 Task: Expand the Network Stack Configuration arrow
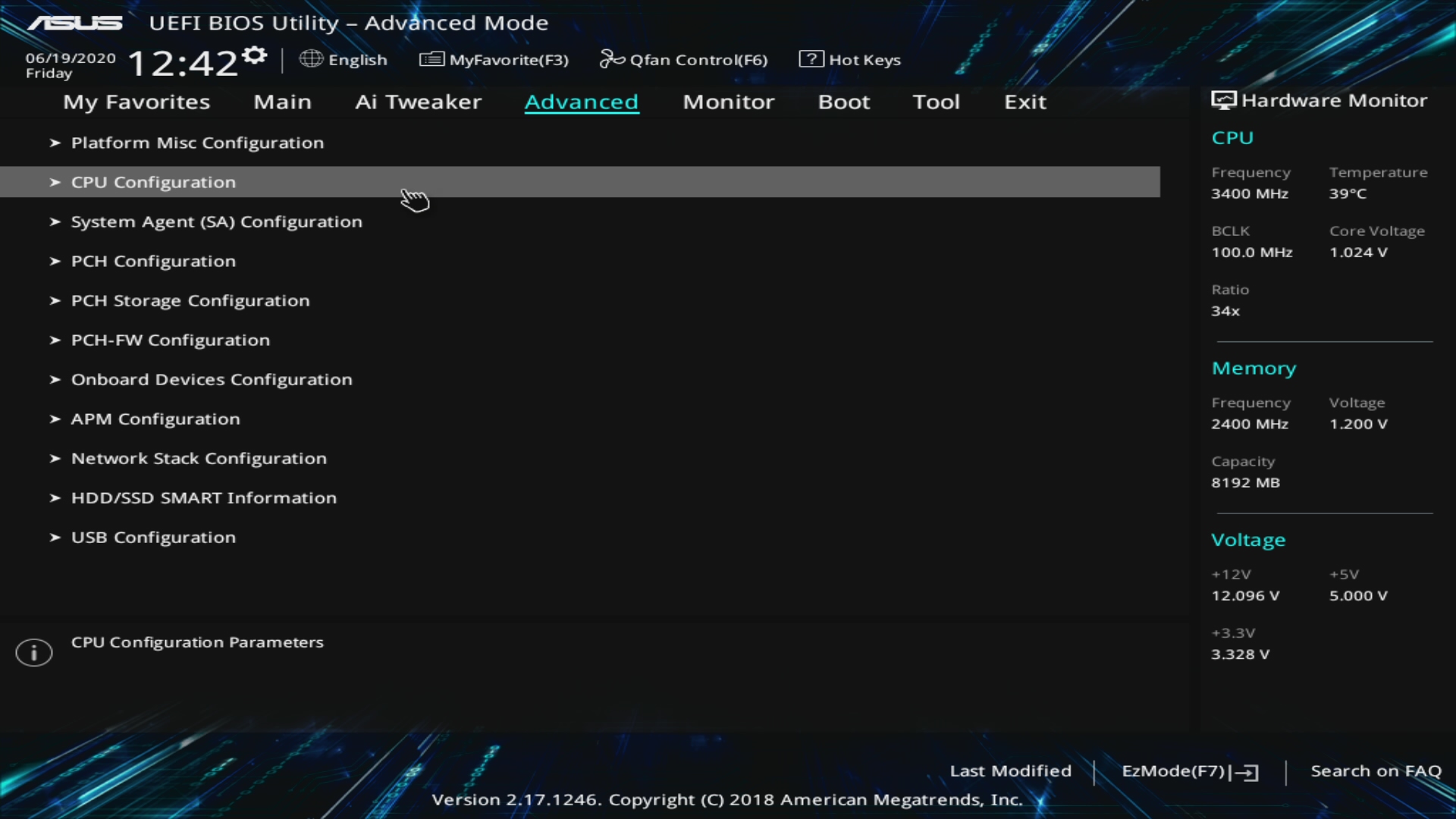[x=55, y=458]
